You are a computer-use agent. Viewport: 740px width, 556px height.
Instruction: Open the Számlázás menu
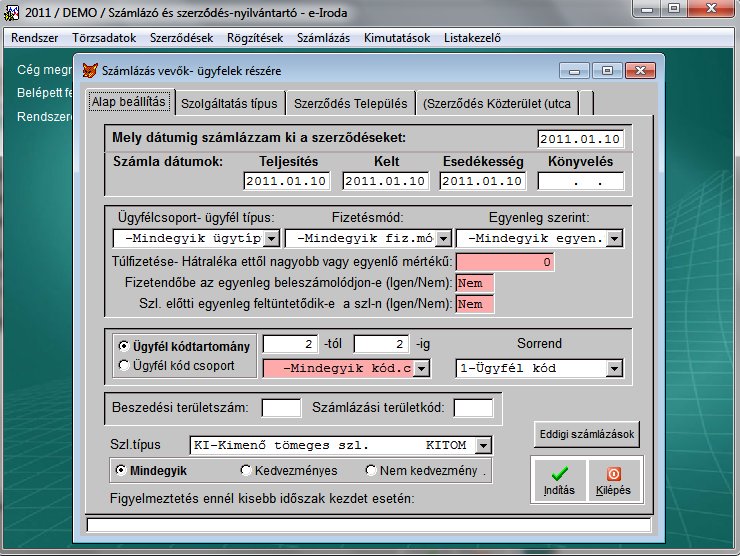tap(322, 38)
